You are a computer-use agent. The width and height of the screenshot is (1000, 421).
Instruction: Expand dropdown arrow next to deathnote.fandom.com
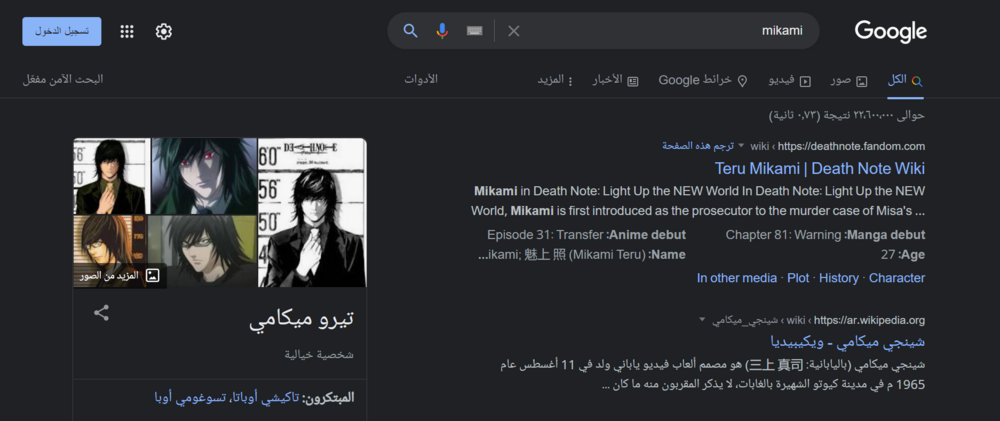coord(741,146)
